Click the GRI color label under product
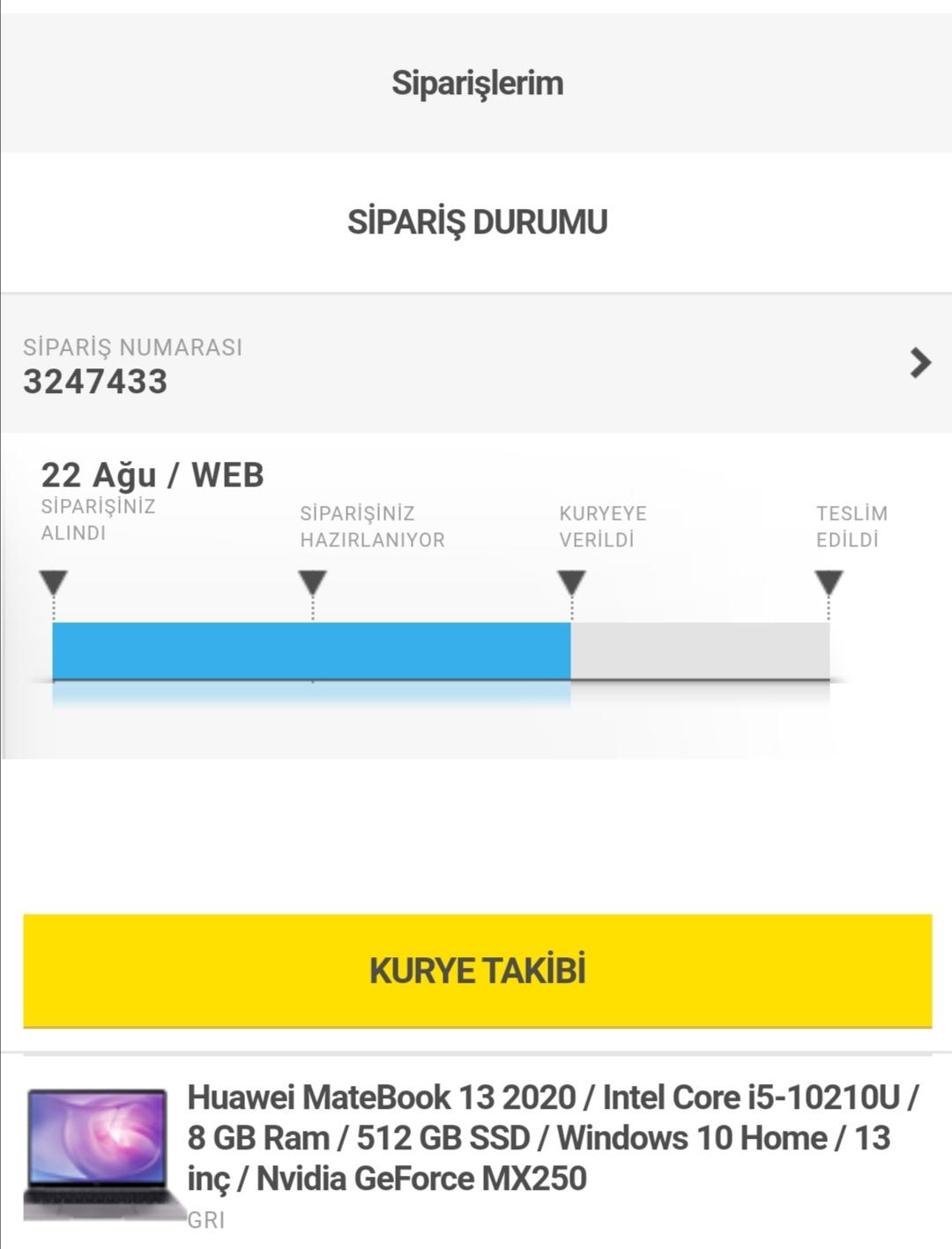This screenshot has width=952, height=1249. (206, 1220)
